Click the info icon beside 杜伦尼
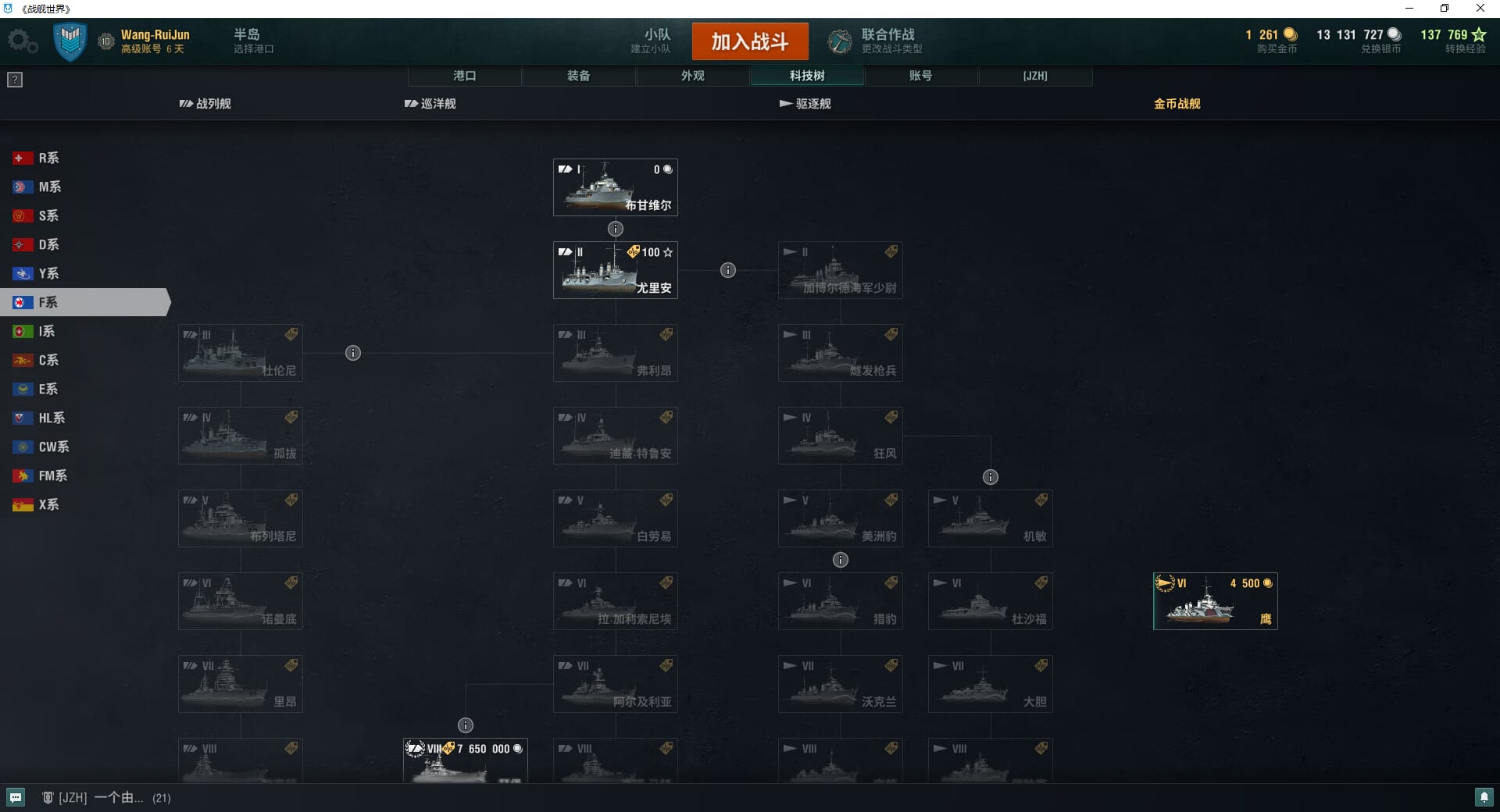1500x812 pixels. [353, 353]
